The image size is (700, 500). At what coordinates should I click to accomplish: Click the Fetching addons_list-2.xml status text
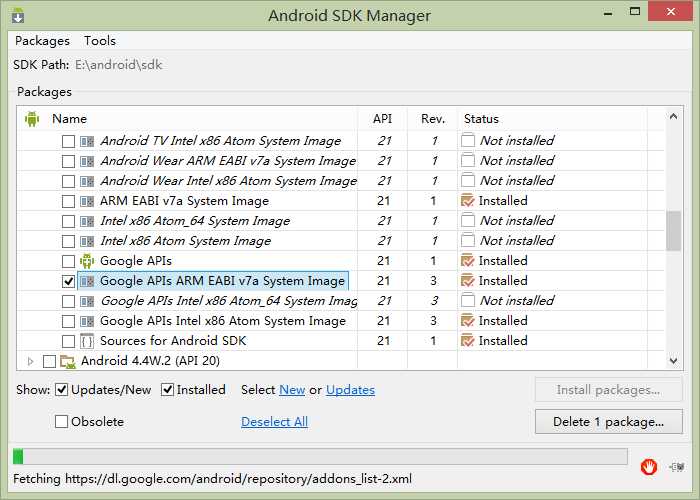click(212, 479)
